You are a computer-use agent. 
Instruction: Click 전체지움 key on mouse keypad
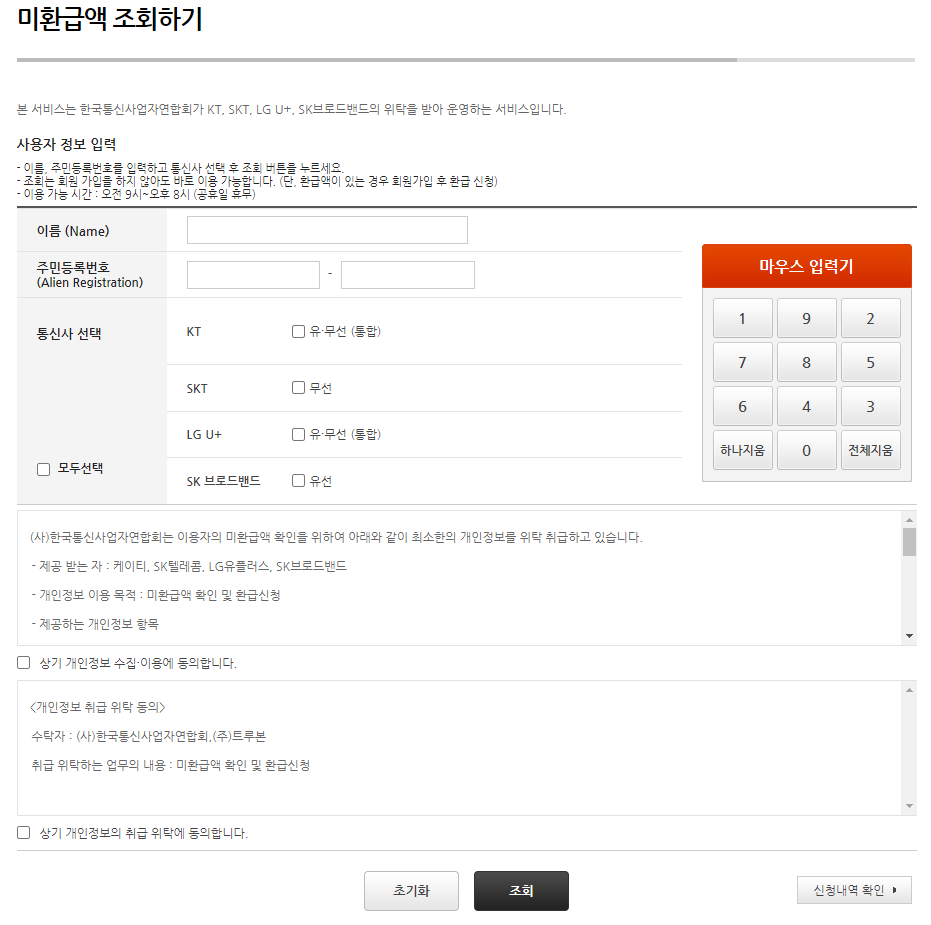pyautogui.click(x=870, y=451)
